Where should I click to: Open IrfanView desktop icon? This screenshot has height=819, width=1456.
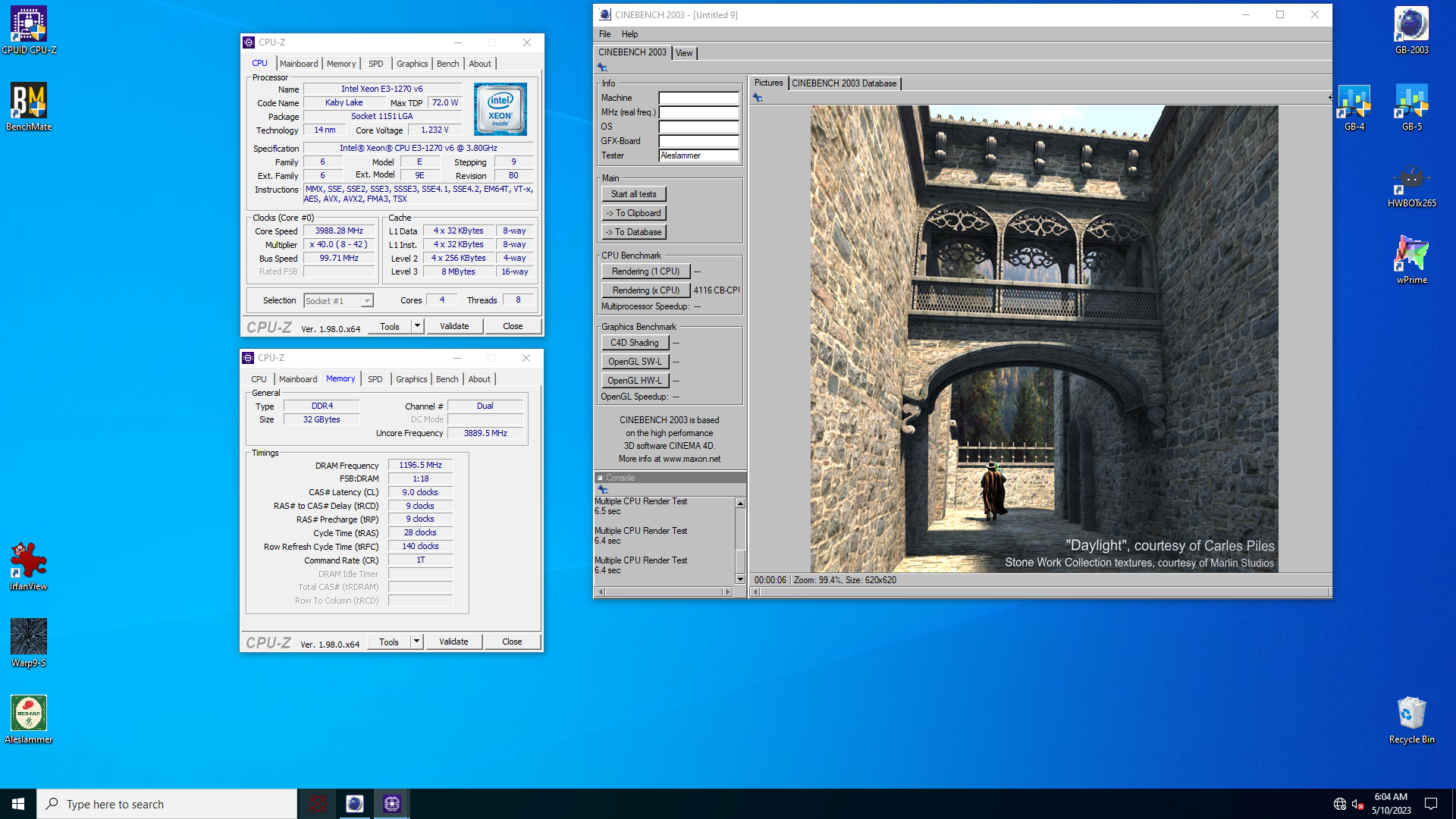coord(29,567)
